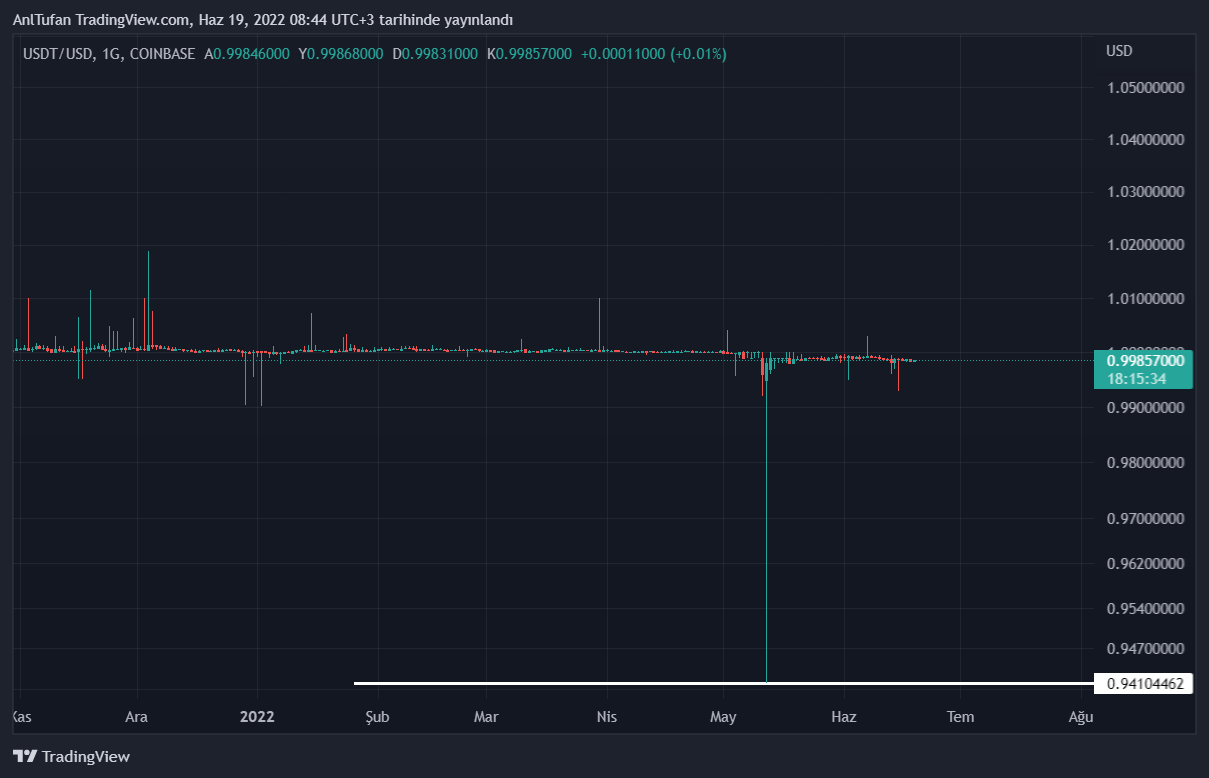This screenshot has height=778, width=1209.
Task: Open the USD currency label on price axis
Action: [x=1119, y=51]
